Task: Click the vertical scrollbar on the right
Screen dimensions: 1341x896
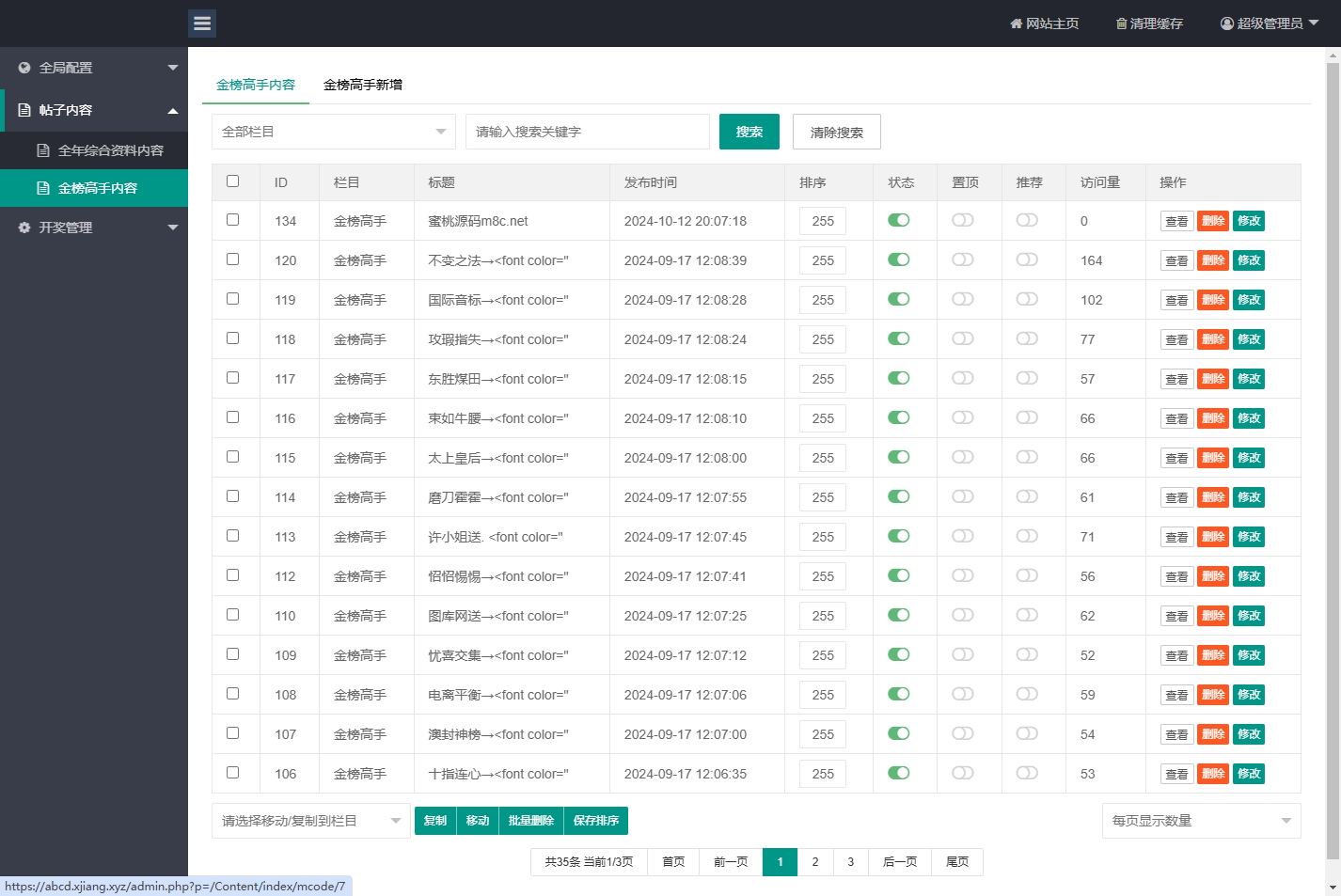Action: point(1333,461)
